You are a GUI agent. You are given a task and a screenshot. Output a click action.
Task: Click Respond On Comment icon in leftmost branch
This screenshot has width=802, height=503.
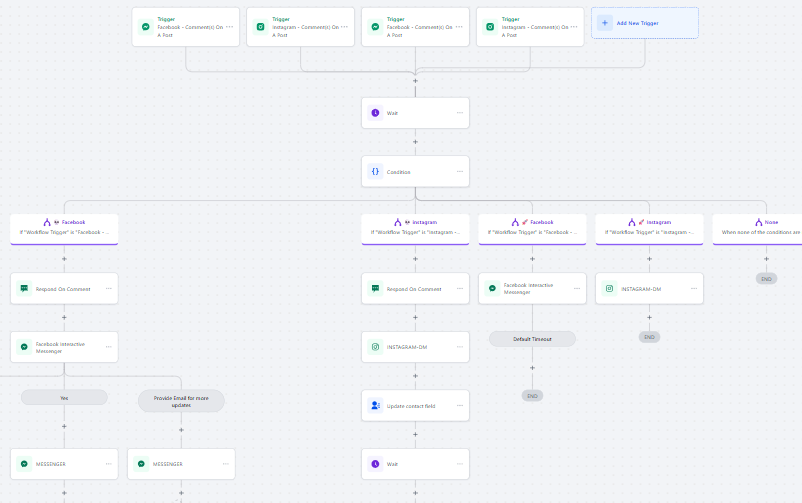(24, 289)
